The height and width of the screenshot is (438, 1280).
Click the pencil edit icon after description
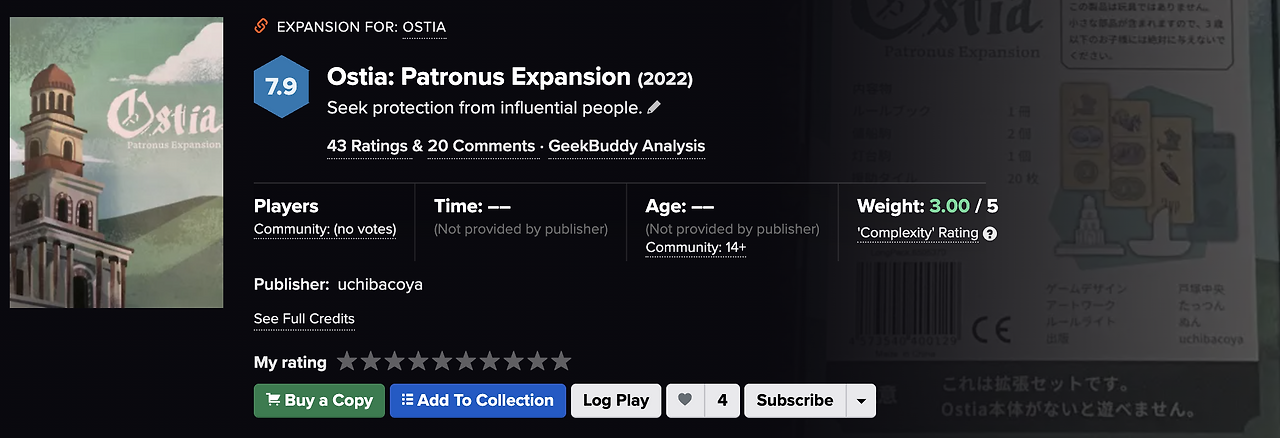click(x=654, y=107)
